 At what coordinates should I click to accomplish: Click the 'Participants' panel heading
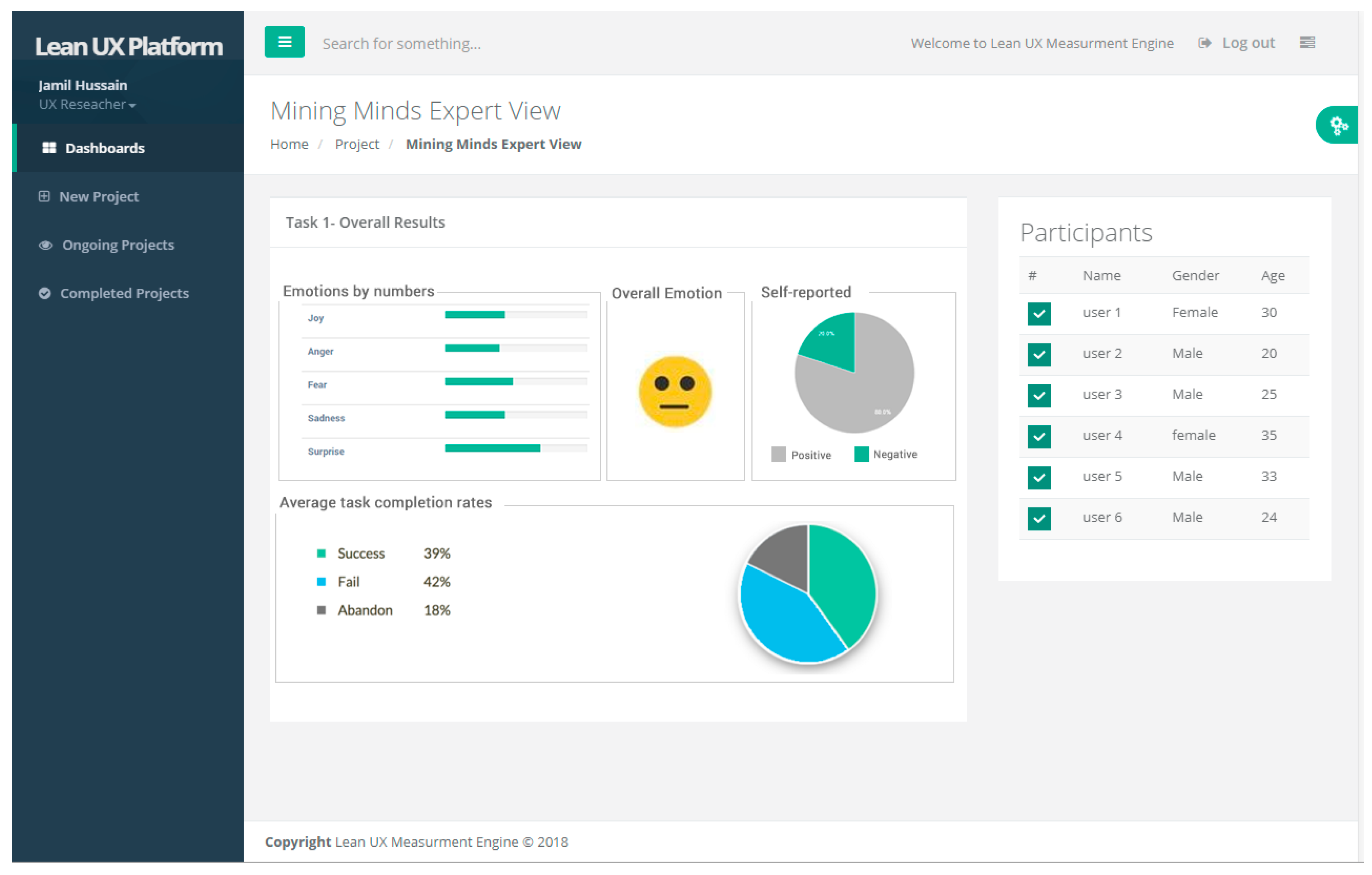(x=1086, y=233)
